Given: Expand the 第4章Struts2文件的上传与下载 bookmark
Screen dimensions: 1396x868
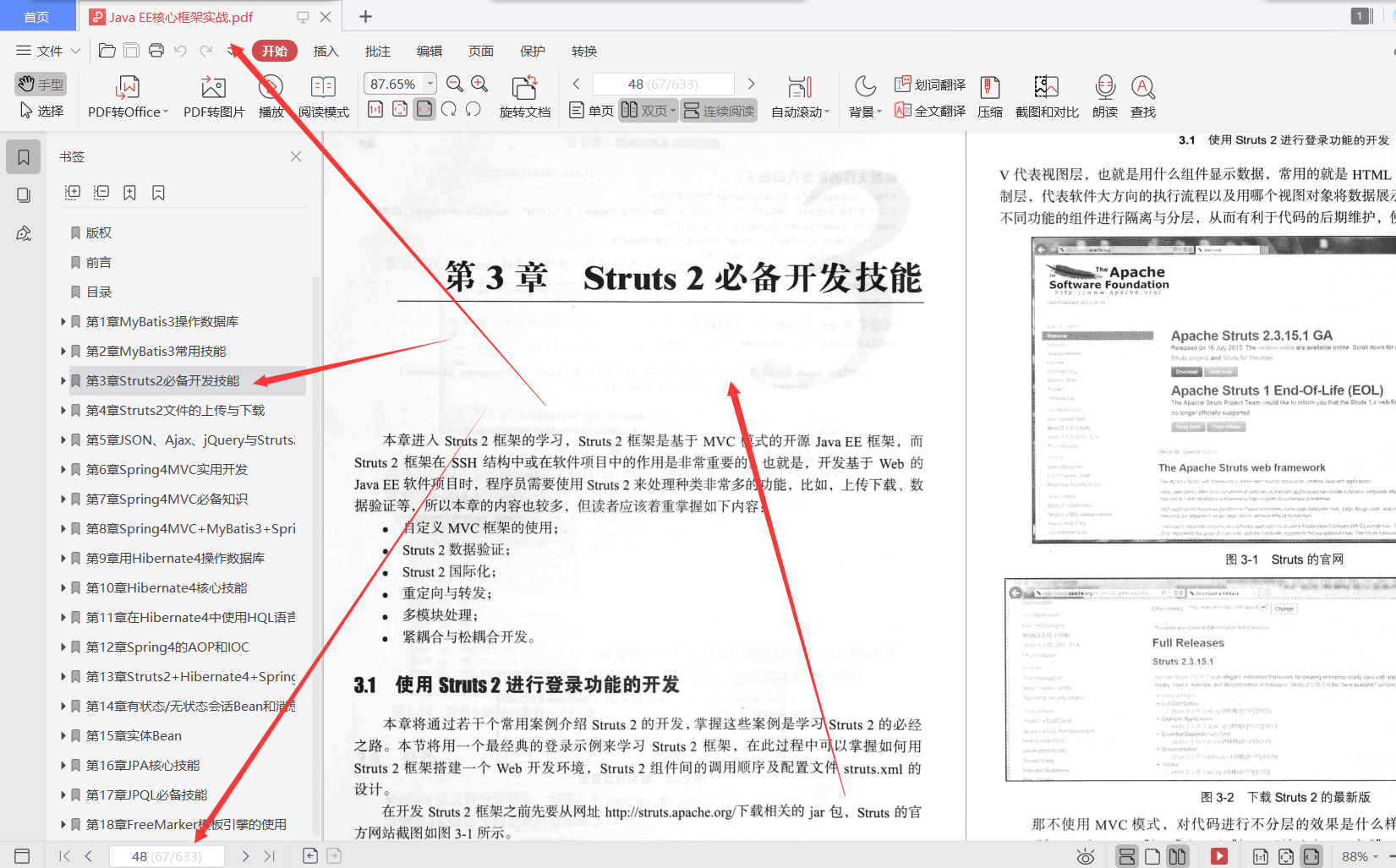Looking at the screenshot, I should coord(63,410).
